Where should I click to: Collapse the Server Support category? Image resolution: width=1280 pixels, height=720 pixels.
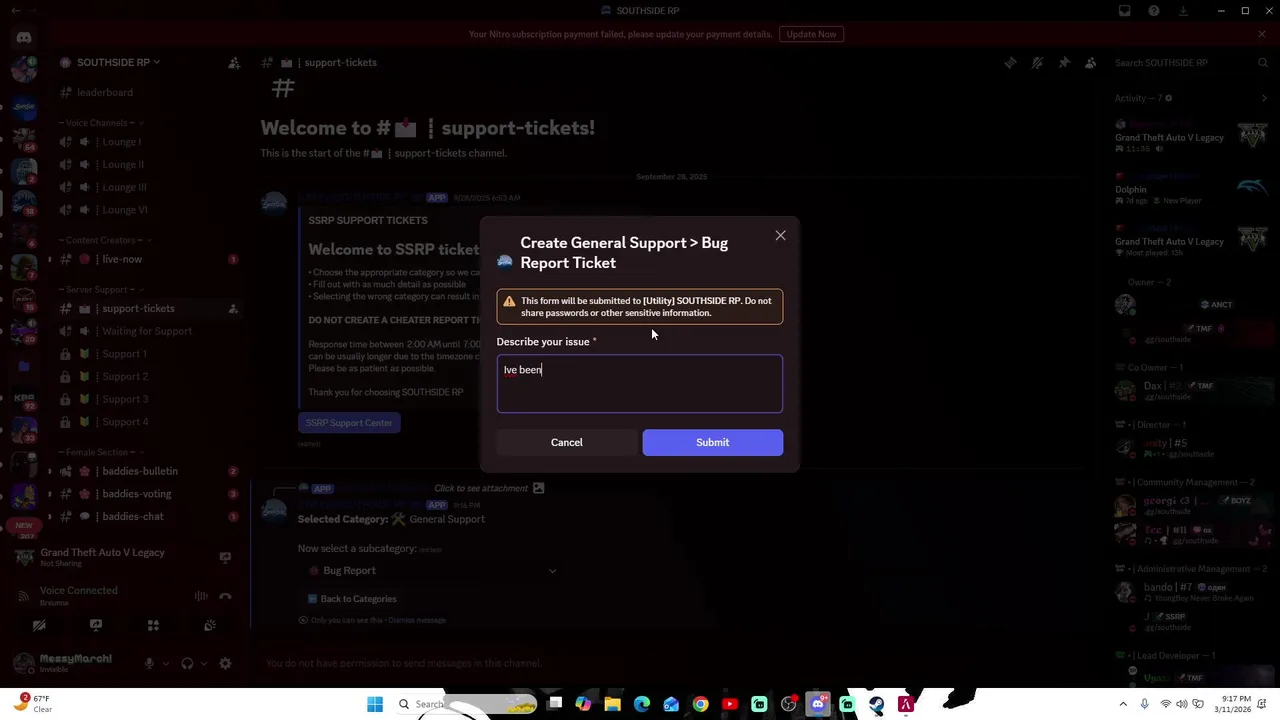click(100, 290)
